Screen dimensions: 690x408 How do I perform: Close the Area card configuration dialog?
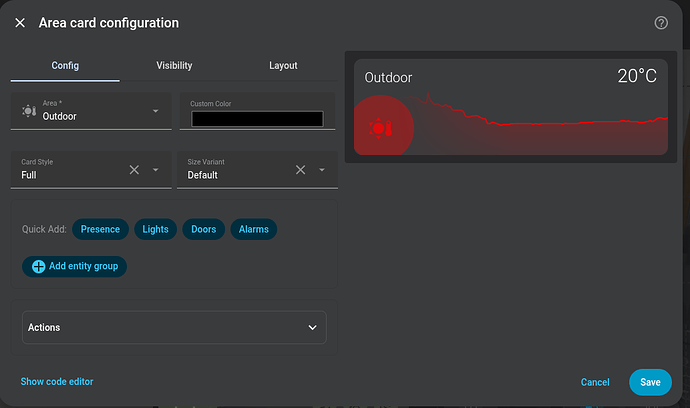coord(20,23)
